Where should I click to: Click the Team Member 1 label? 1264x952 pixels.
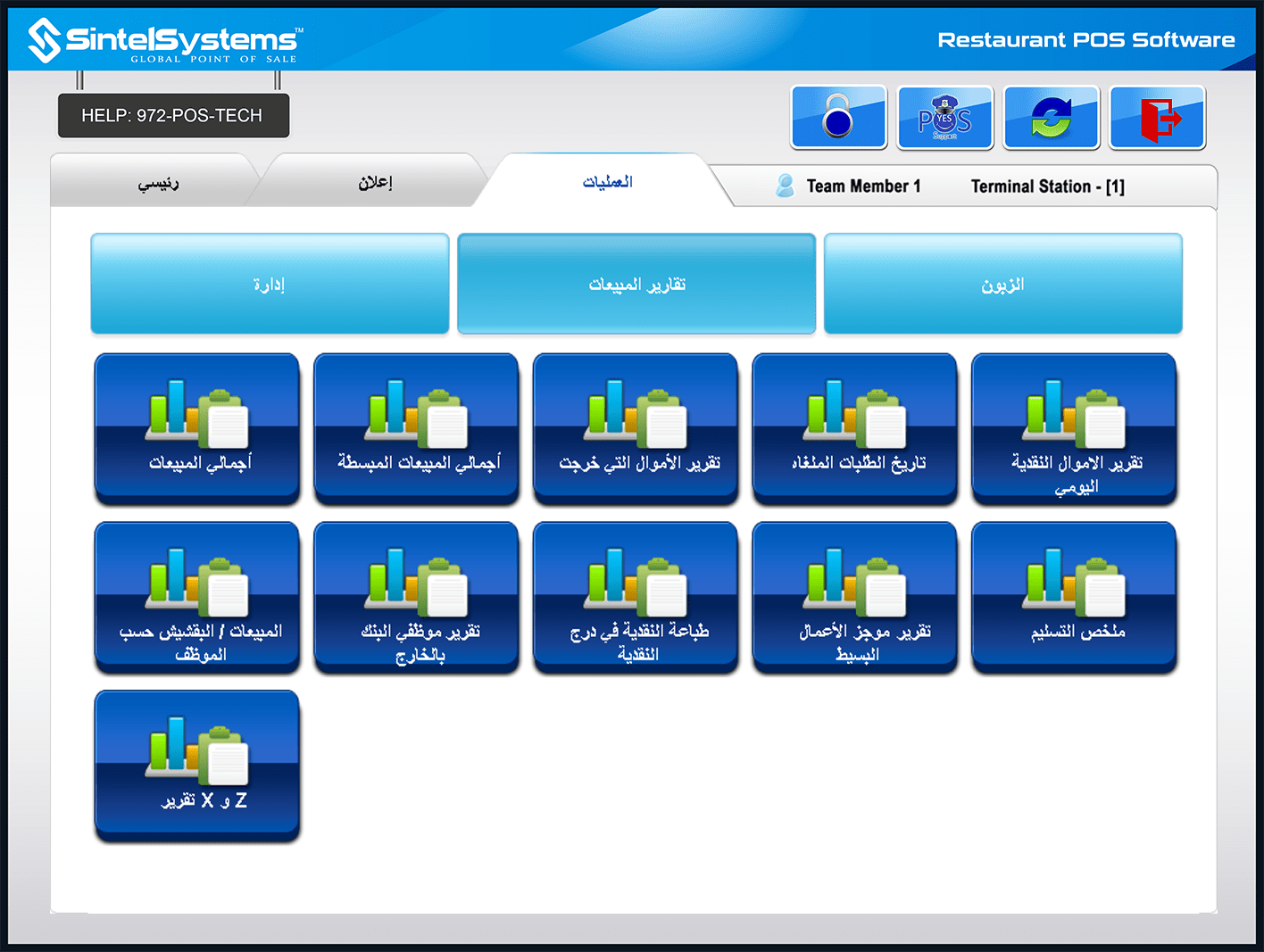[x=863, y=186]
